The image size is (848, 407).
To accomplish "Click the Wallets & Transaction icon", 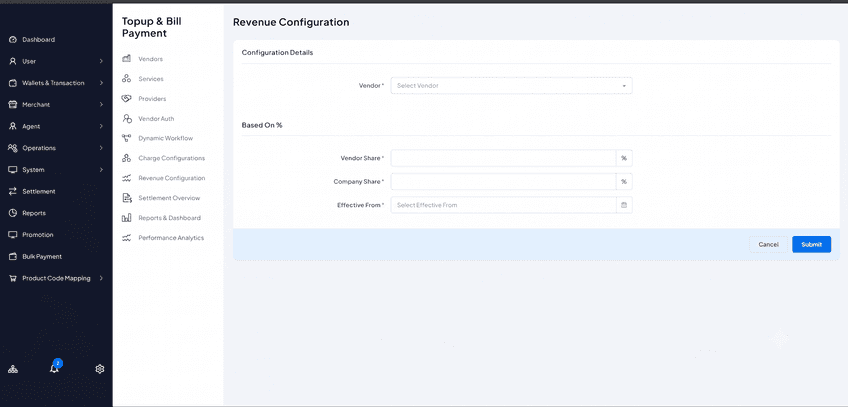I will point(13,83).
